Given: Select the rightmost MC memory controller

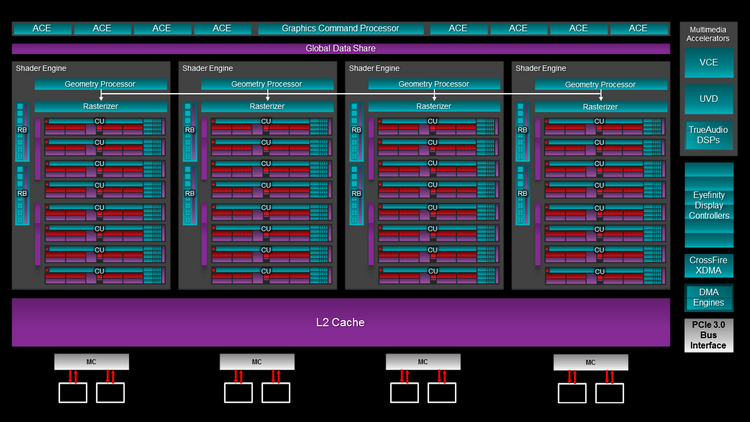Looking at the screenshot, I should [x=590, y=361].
